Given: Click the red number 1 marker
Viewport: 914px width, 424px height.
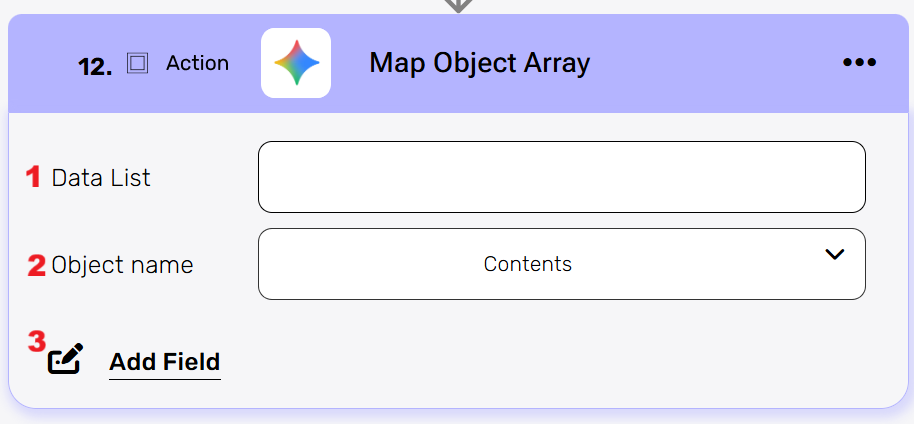Looking at the screenshot, I should click(33, 177).
